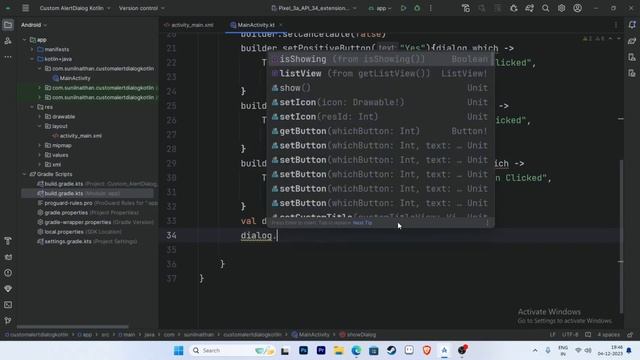Click the project panel horizontal scrollbar
The width and height of the screenshot is (640, 360).
73,327
